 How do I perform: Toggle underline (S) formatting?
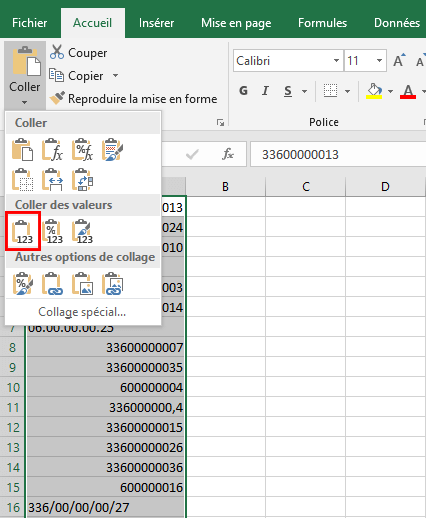(288, 90)
